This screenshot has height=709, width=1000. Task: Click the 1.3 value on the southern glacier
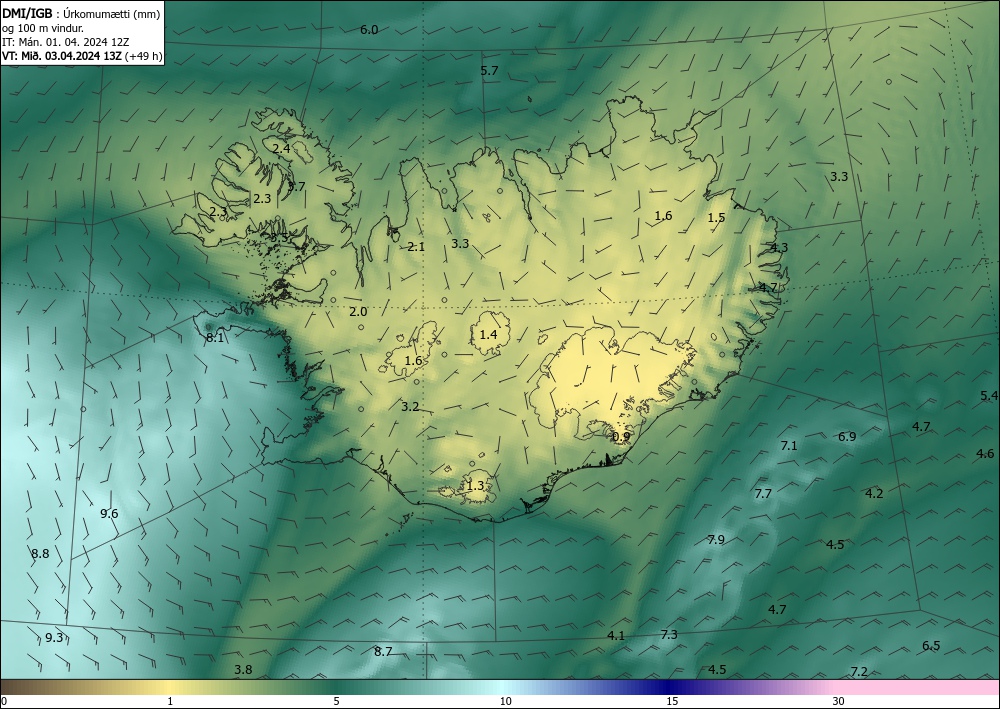pyautogui.click(x=475, y=486)
